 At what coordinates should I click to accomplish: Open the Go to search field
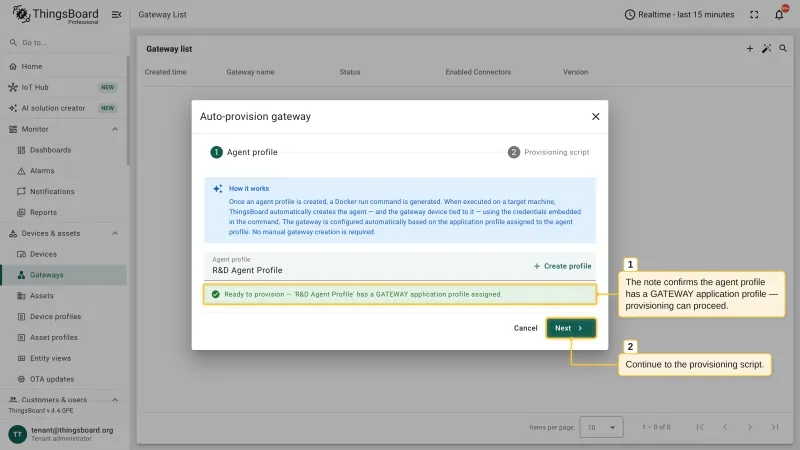[64, 42]
